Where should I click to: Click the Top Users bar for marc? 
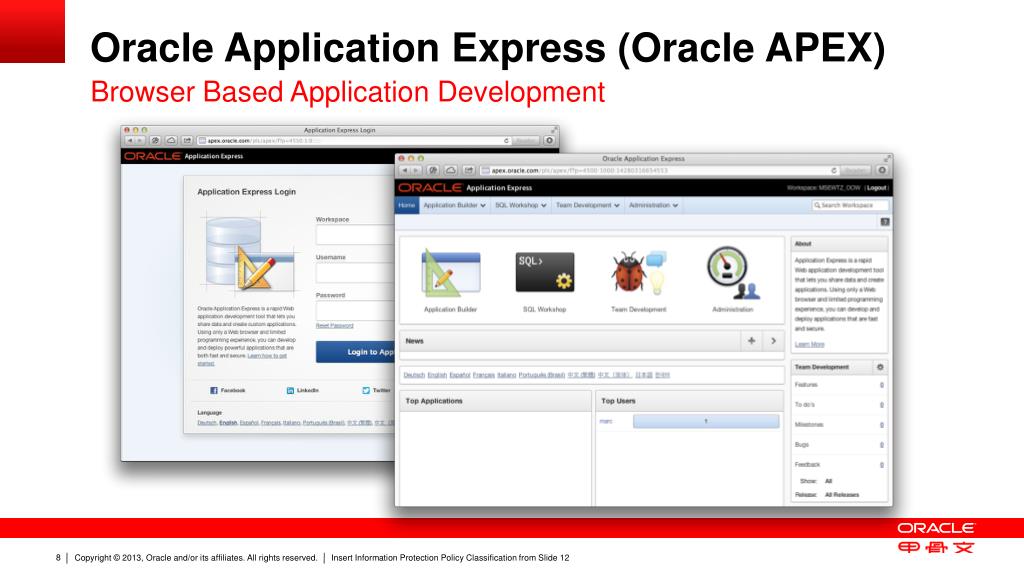[706, 421]
